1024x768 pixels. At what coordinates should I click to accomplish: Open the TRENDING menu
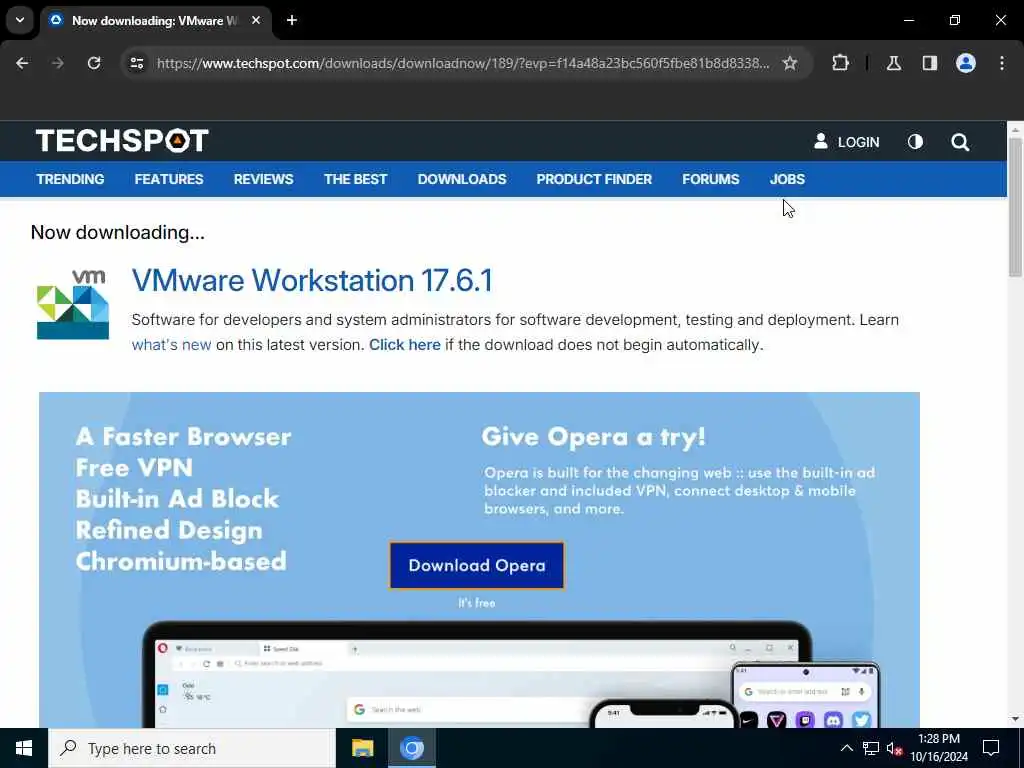pyautogui.click(x=71, y=179)
